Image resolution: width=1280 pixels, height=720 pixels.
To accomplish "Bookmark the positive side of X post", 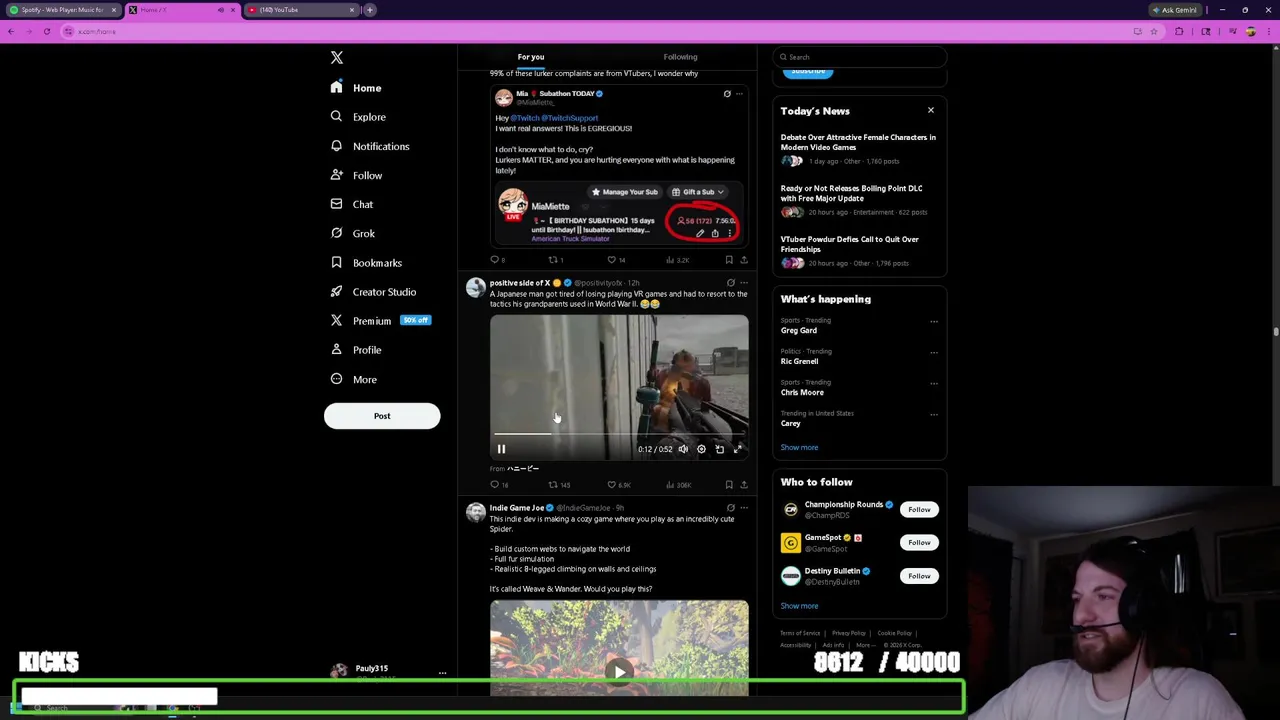I will pos(729,485).
